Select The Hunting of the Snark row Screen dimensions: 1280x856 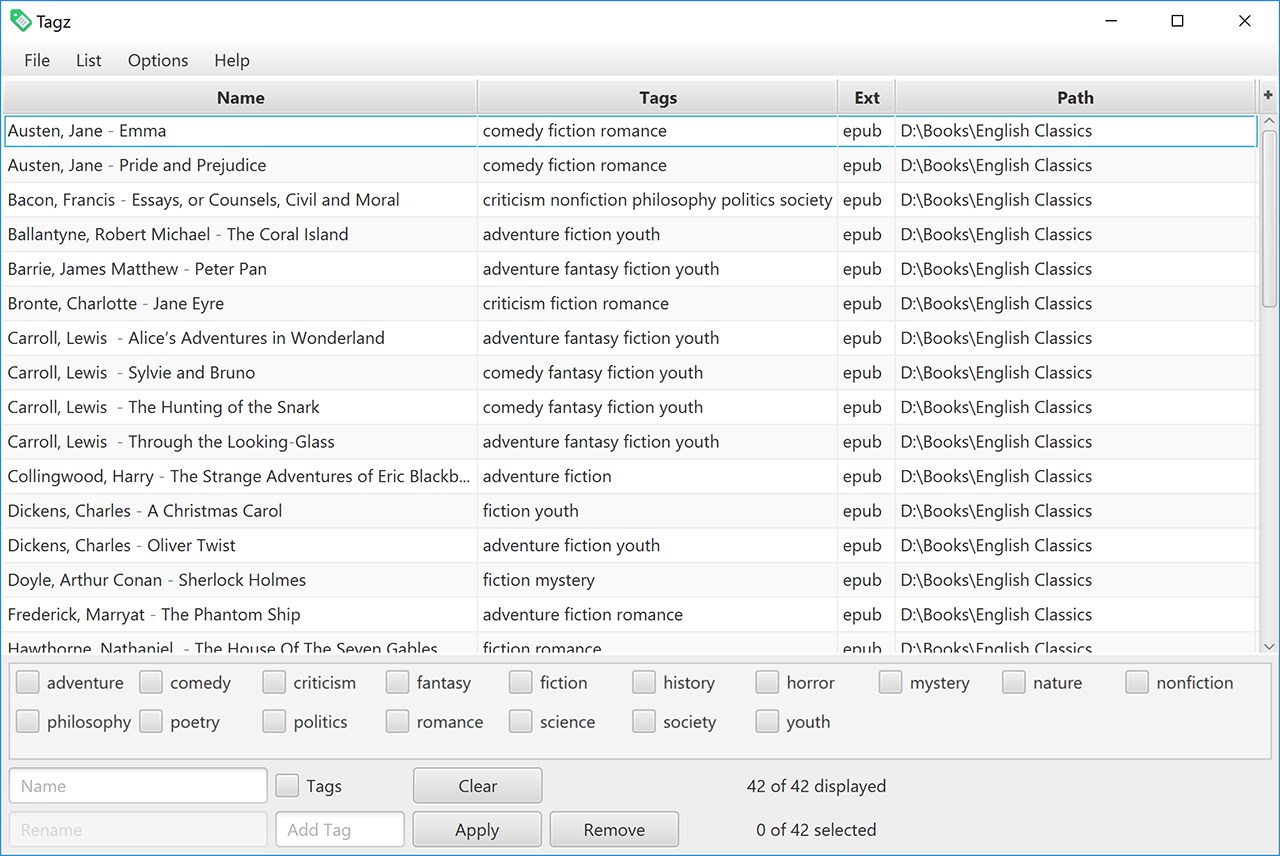pyautogui.click(x=630, y=407)
